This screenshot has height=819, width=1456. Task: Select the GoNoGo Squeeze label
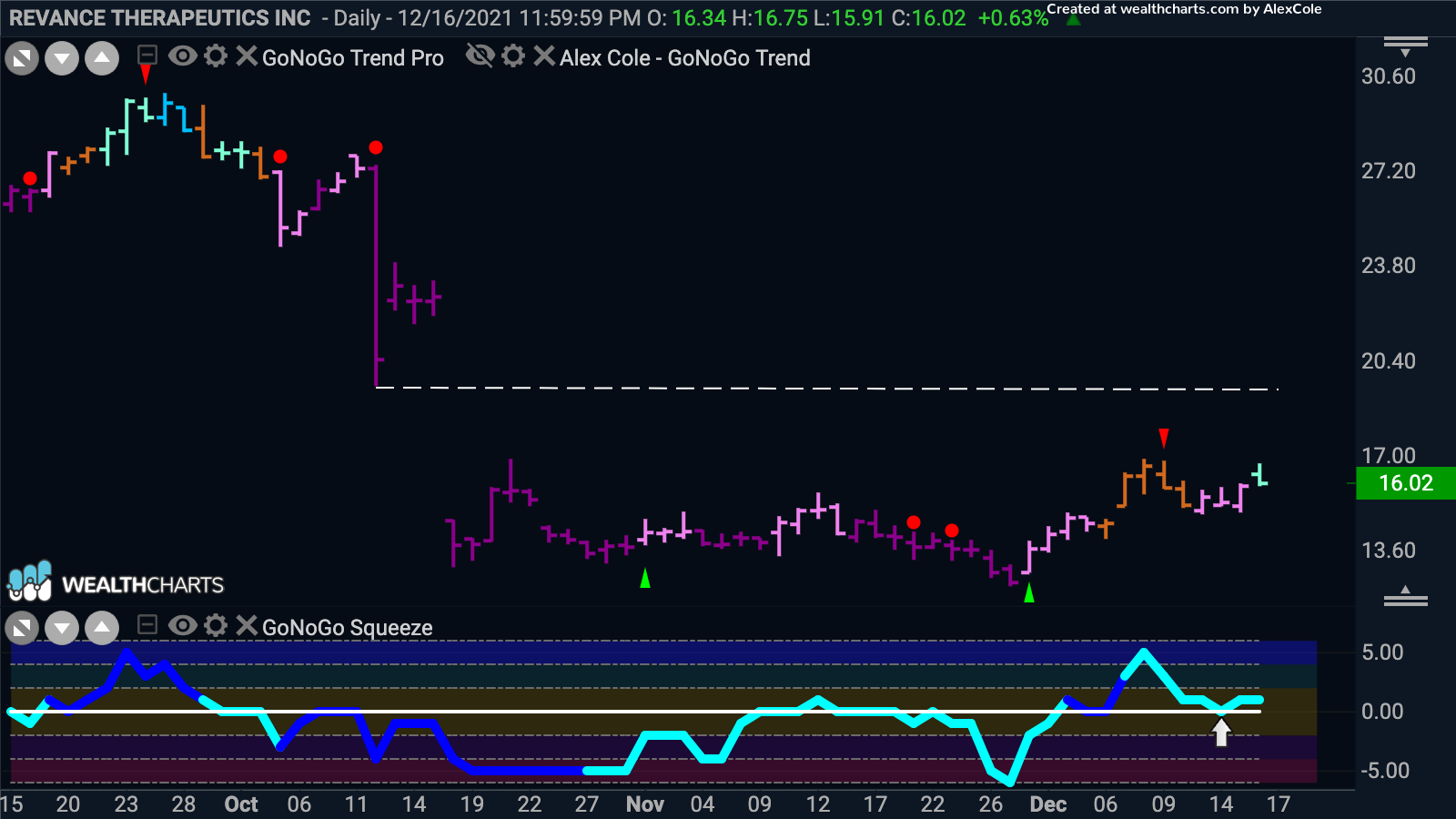click(x=348, y=628)
